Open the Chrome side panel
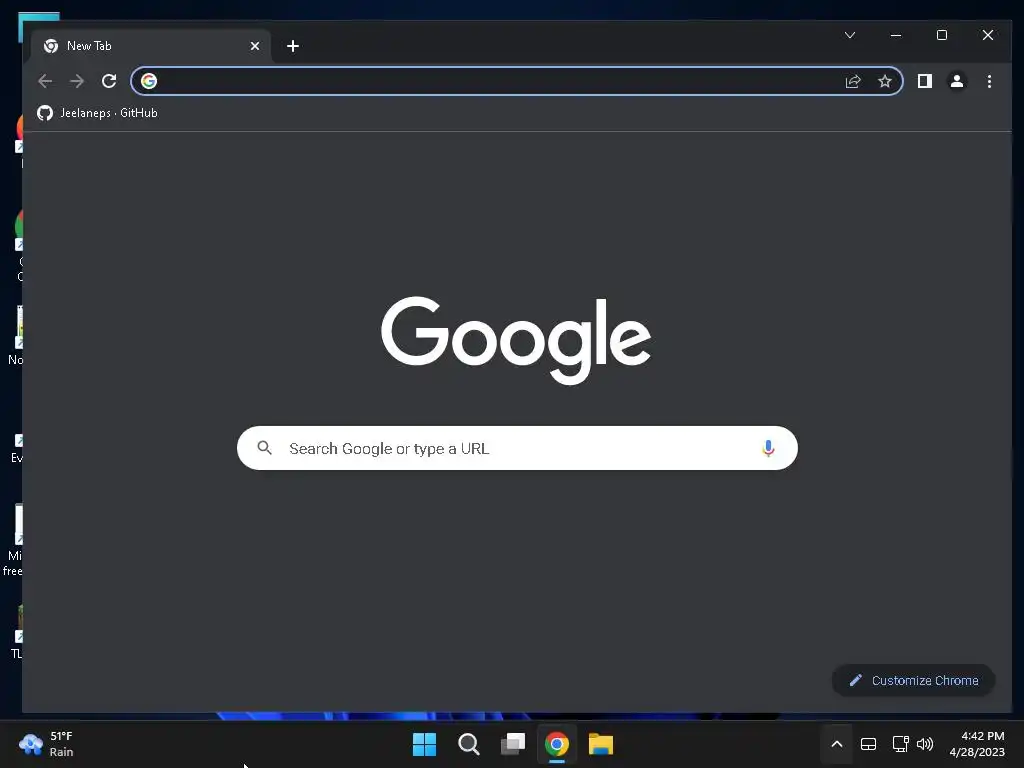Image resolution: width=1024 pixels, height=768 pixels. (x=925, y=81)
